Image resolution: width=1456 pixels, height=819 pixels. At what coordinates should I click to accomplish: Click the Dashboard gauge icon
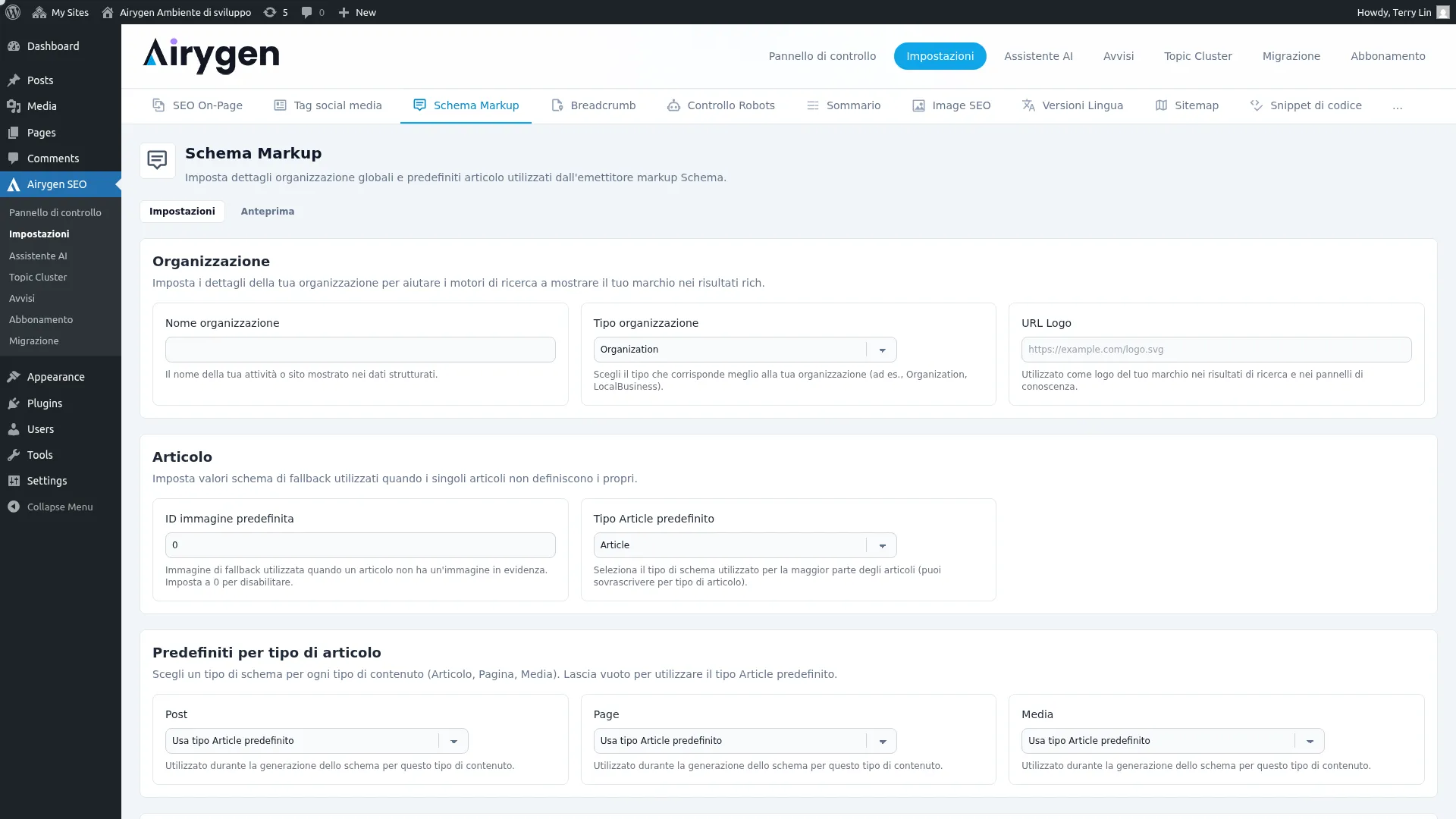[x=14, y=46]
